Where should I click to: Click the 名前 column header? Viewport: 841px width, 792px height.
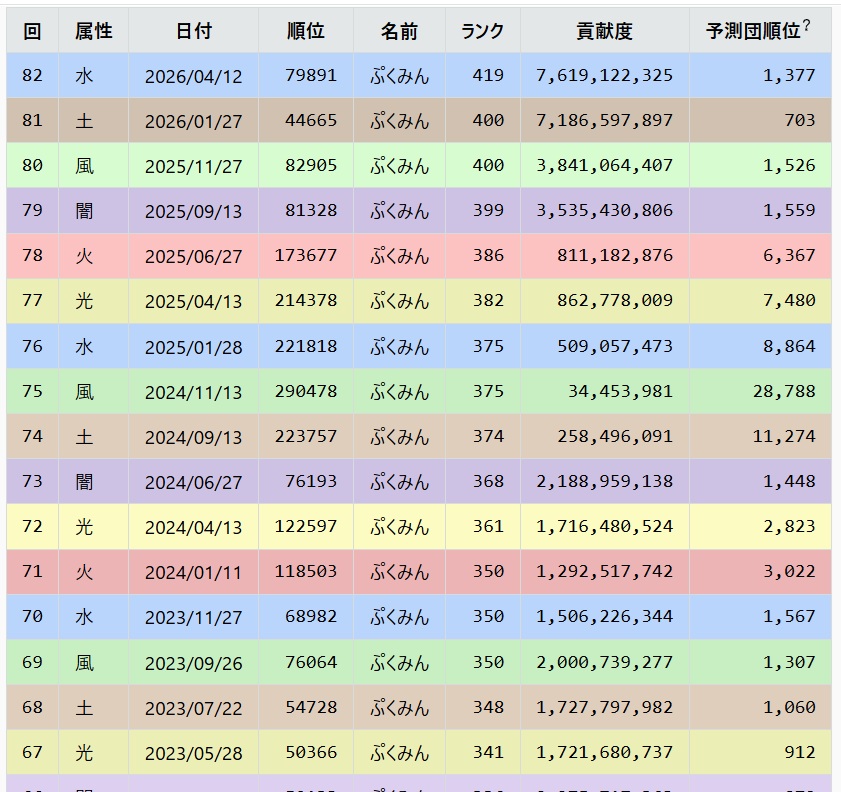point(399,31)
